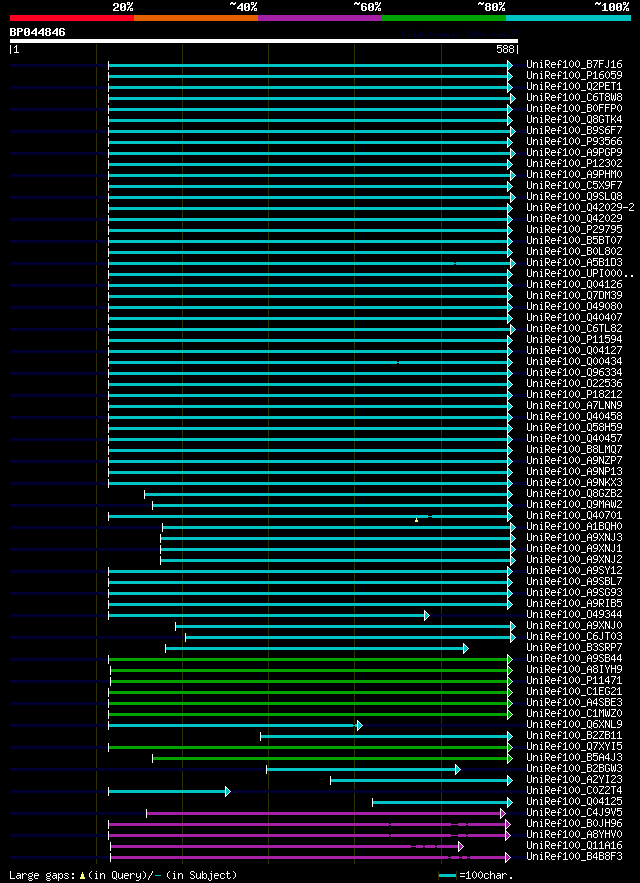Viewport: 640px width, 883px height.
Task: Select the UniRef100_A9PHM0 label
Action: point(574,175)
